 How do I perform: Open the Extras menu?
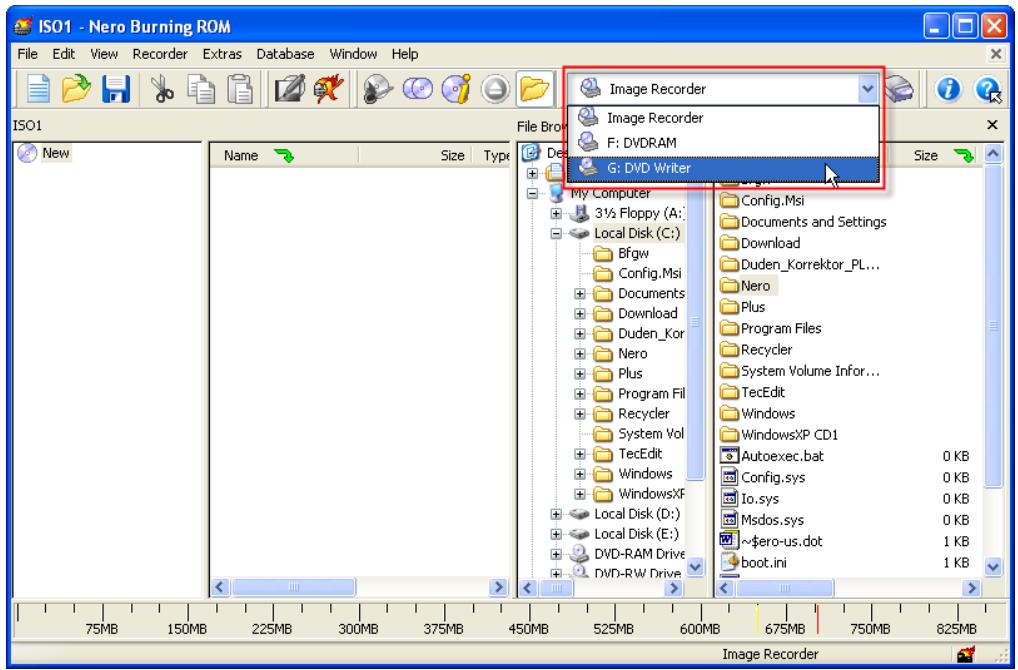222,54
